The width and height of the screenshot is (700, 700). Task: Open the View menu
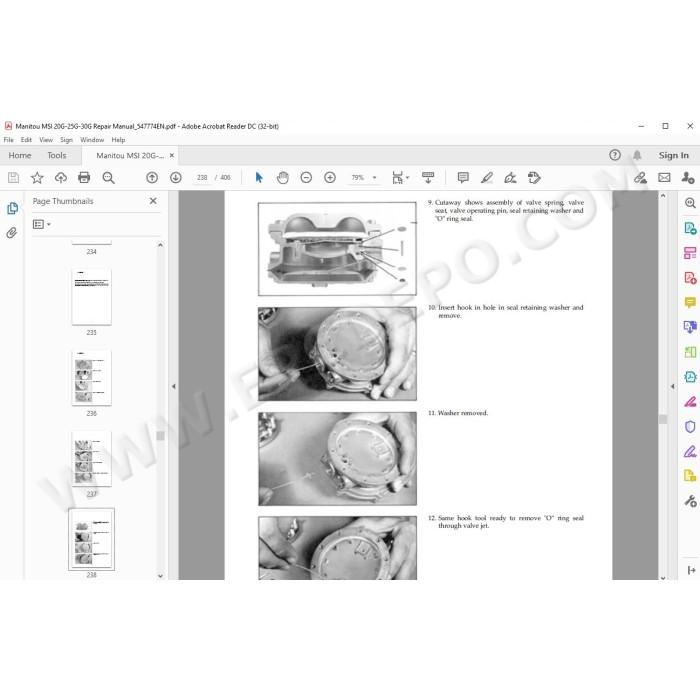click(46, 140)
